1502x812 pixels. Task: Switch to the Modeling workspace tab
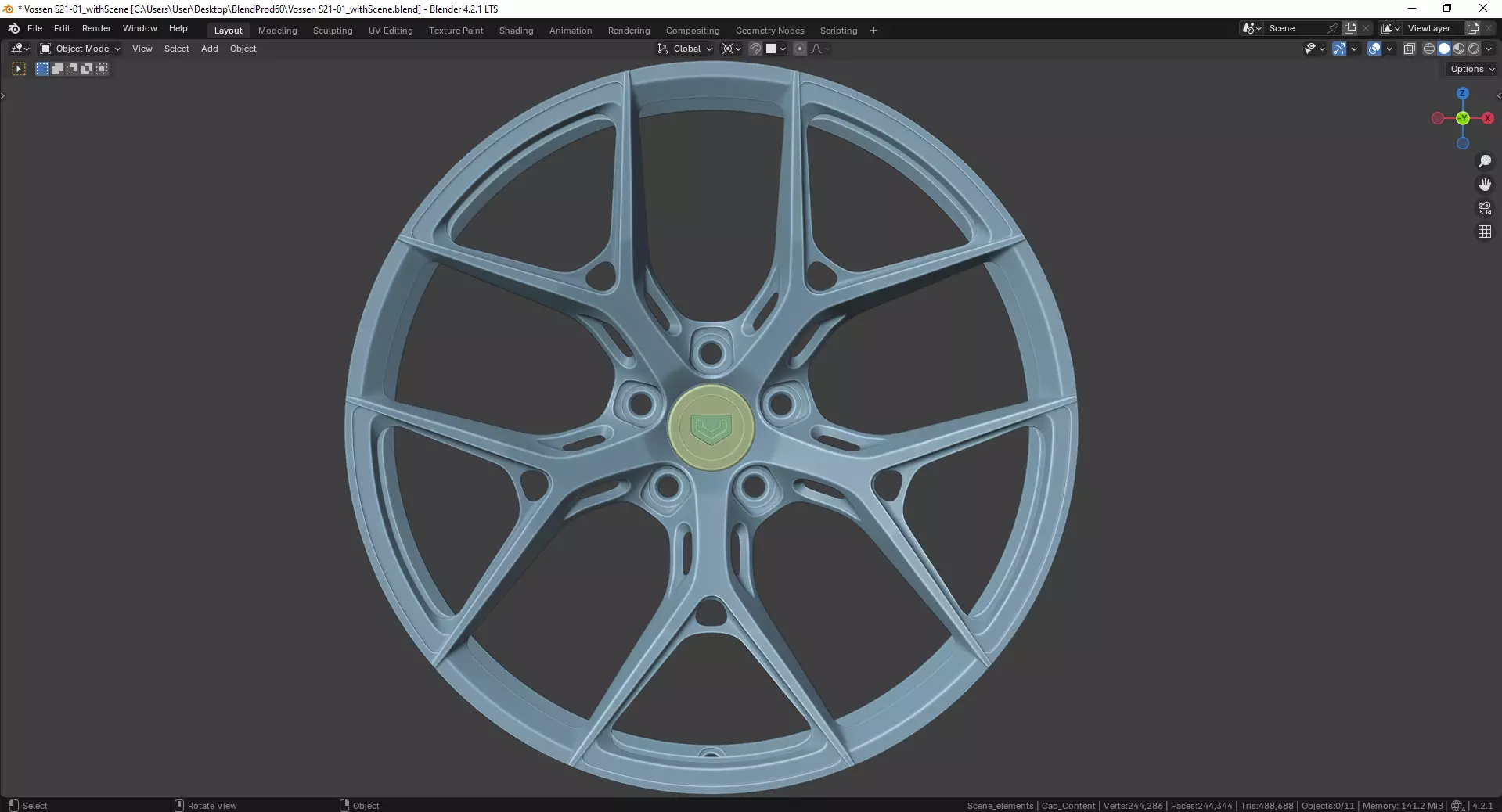278,31
